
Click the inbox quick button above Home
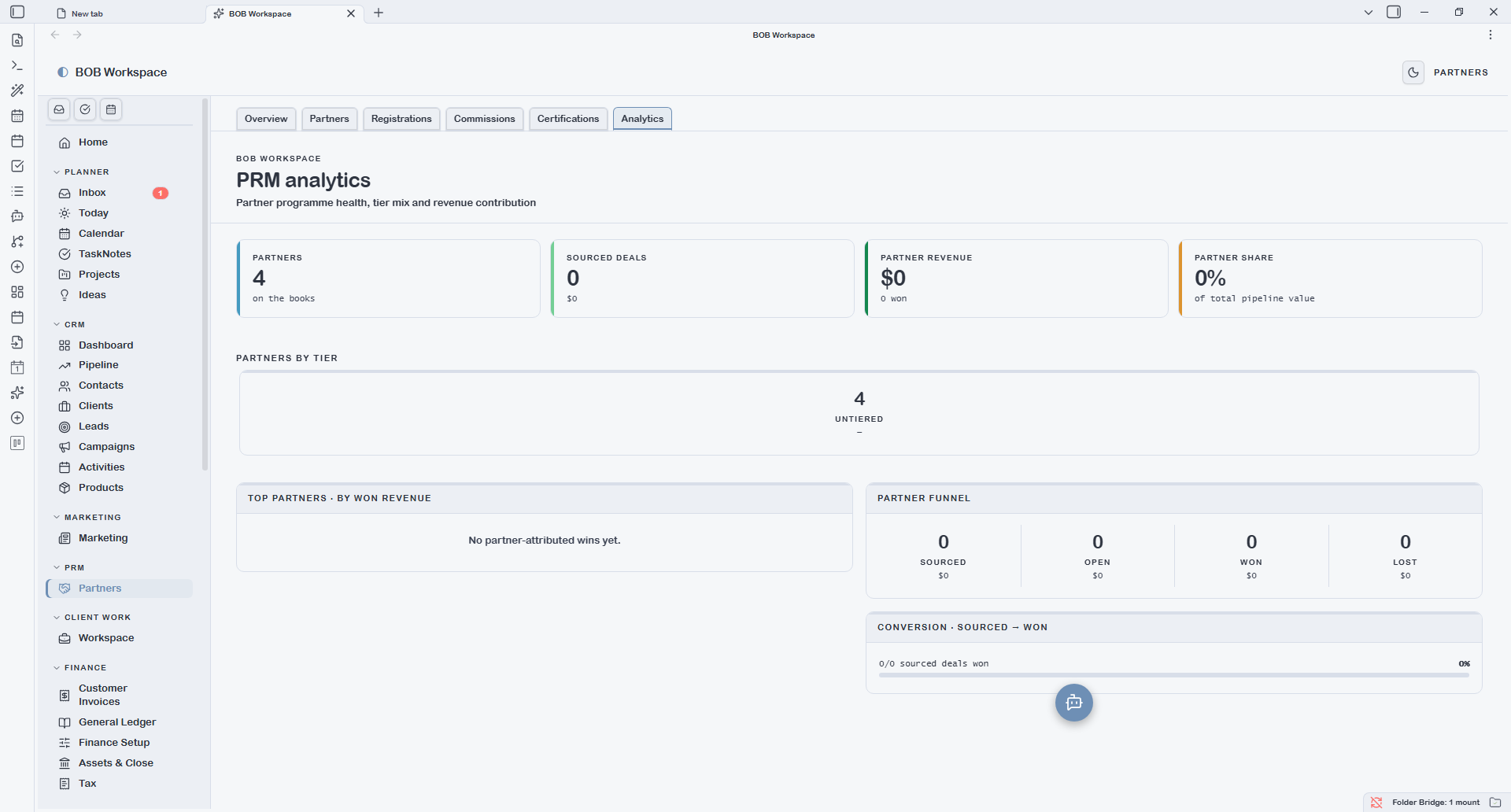[59, 109]
